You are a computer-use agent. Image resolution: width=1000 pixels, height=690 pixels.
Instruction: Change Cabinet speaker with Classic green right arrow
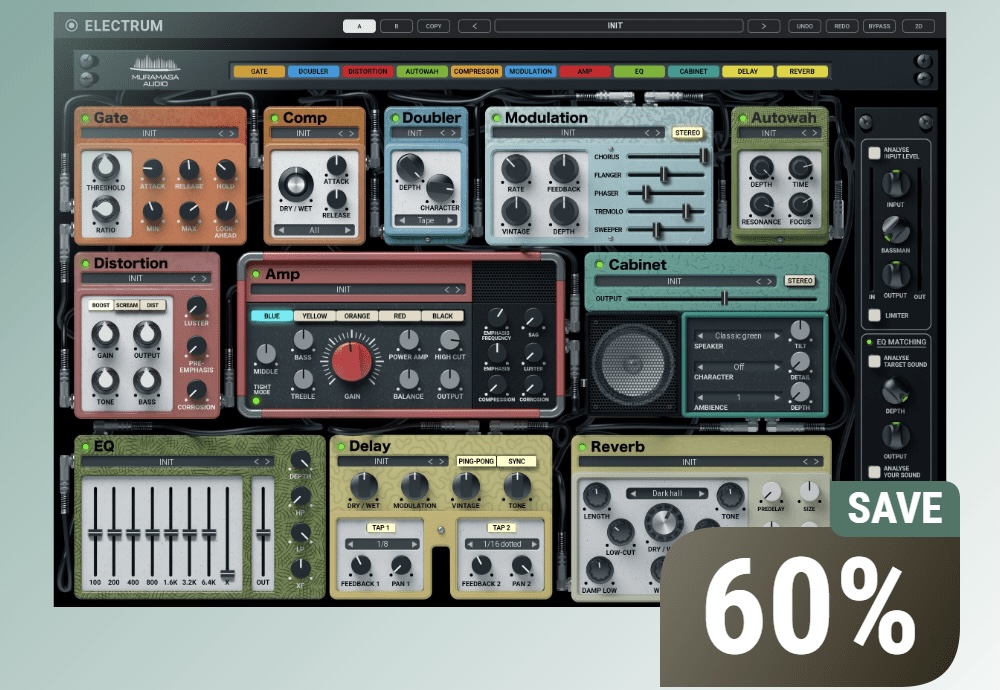777,335
